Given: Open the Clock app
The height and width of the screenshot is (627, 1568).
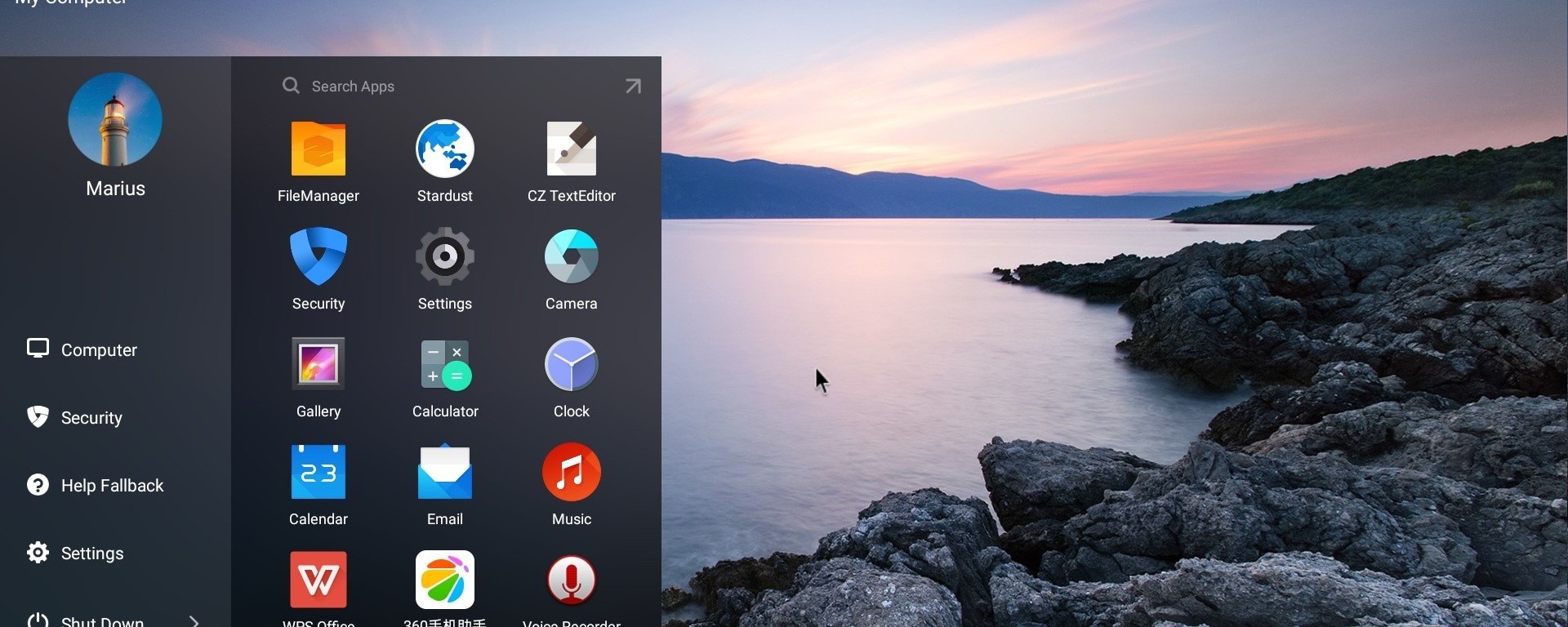Looking at the screenshot, I should (571, 364).
